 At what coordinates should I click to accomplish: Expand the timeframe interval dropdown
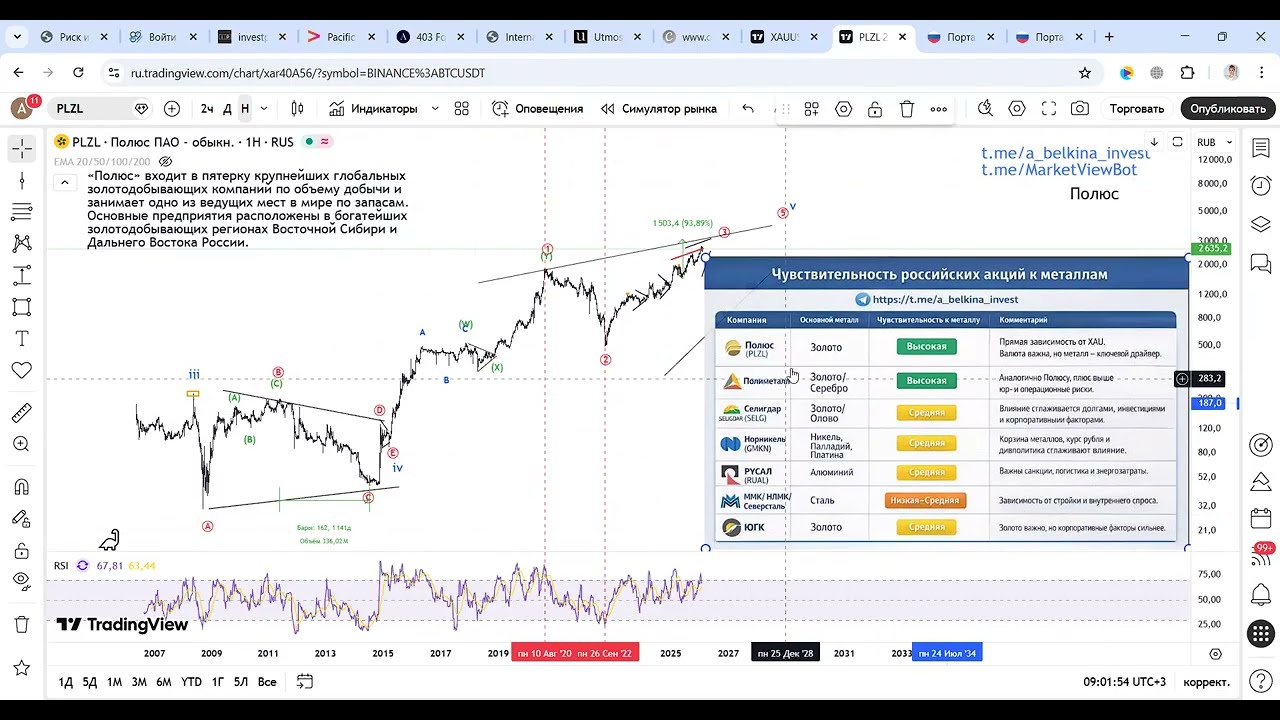(263, 108)
